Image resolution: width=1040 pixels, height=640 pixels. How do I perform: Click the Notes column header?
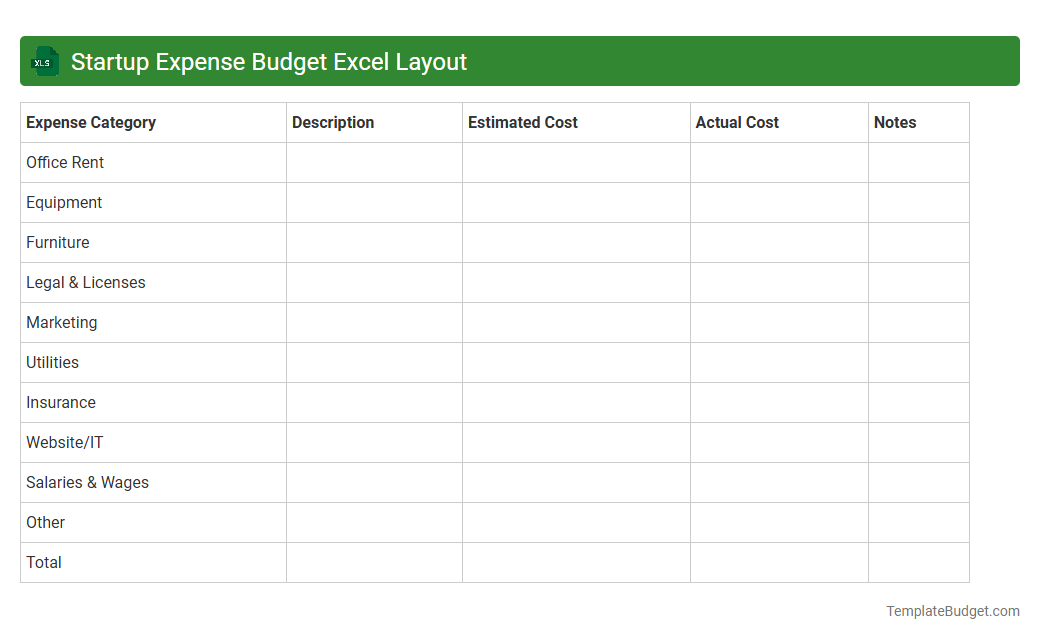(x=895, y=122)
